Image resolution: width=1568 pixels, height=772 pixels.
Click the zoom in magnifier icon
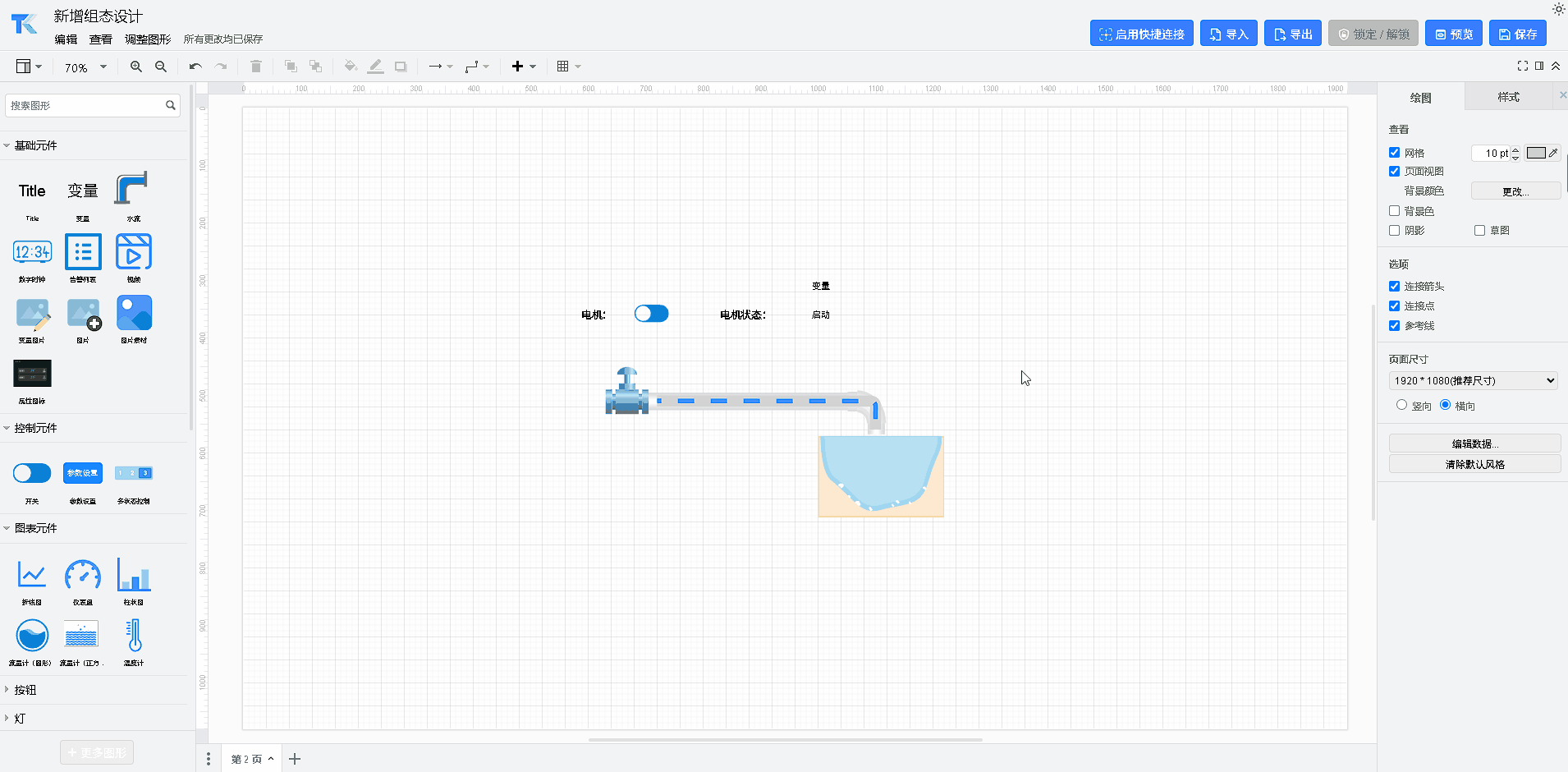(x=136, y=67)
